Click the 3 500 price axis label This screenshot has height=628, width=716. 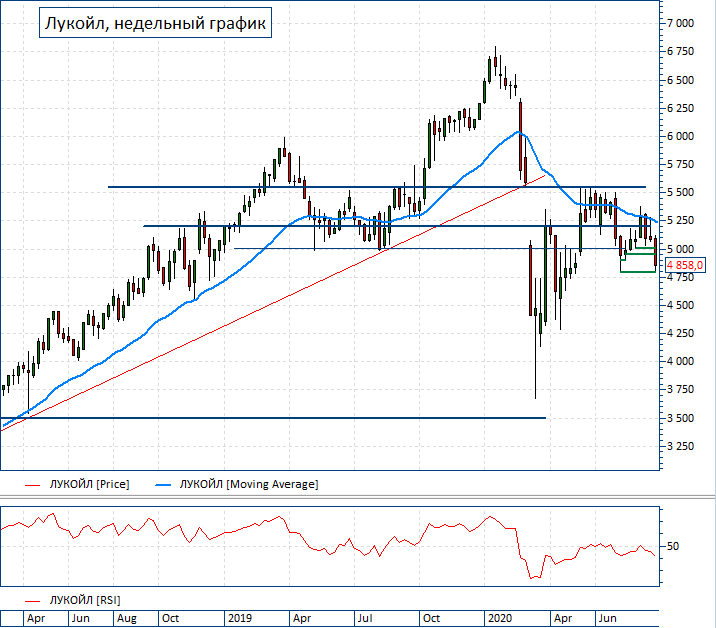click(x=680, y=418)
